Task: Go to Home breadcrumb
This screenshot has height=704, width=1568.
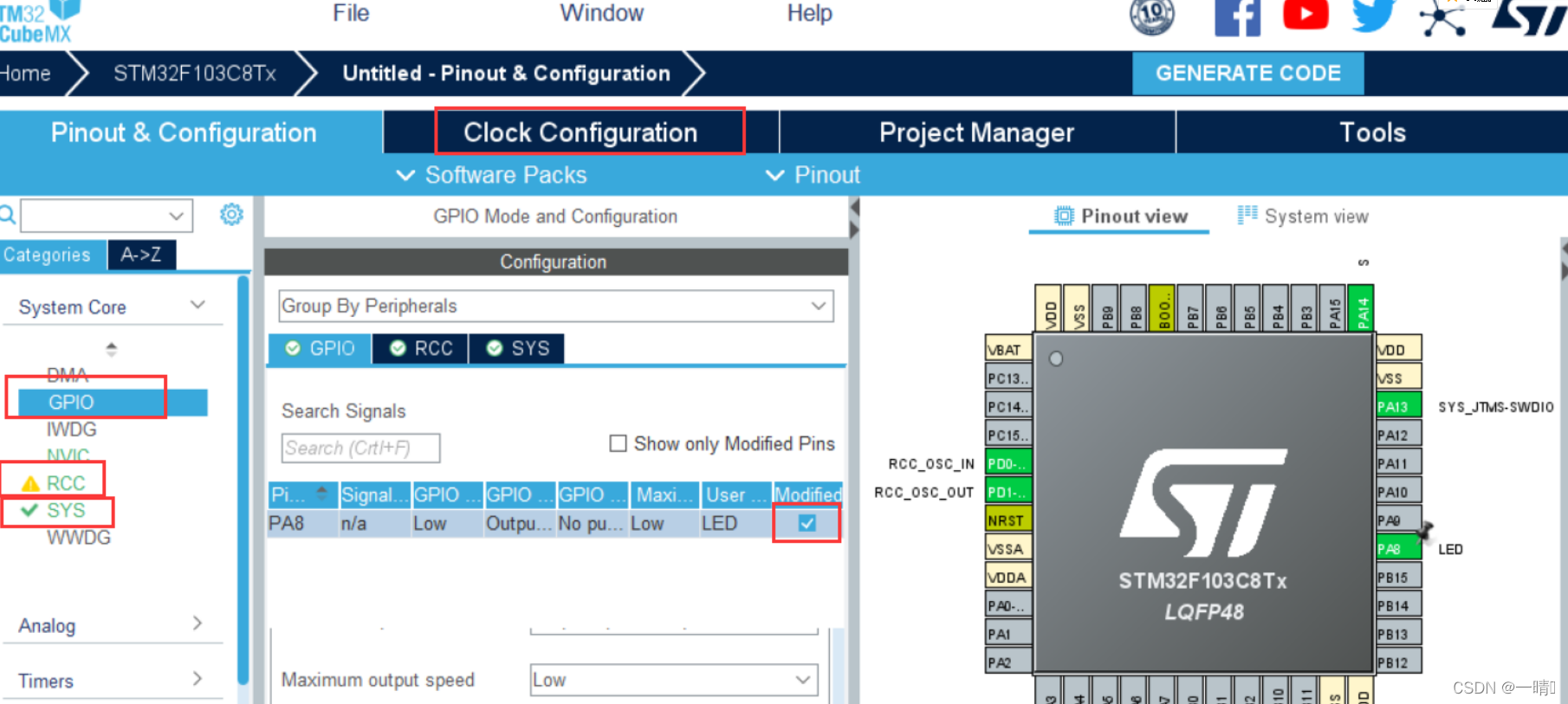Action: coord(26,74)
